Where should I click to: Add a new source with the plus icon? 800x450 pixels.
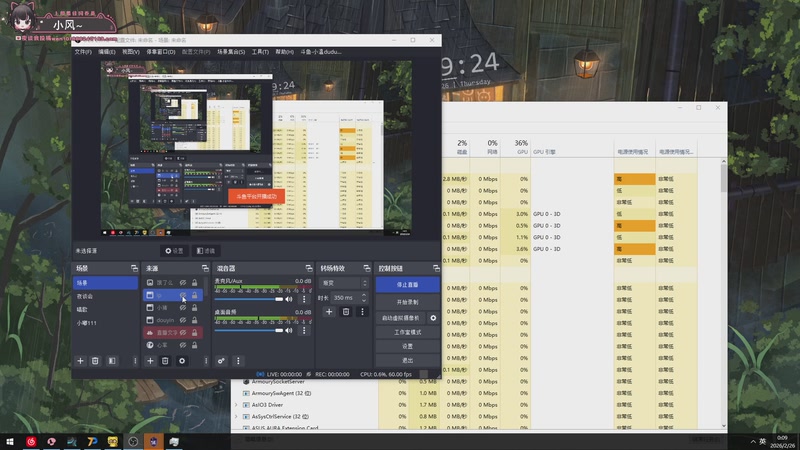point(150,361)
